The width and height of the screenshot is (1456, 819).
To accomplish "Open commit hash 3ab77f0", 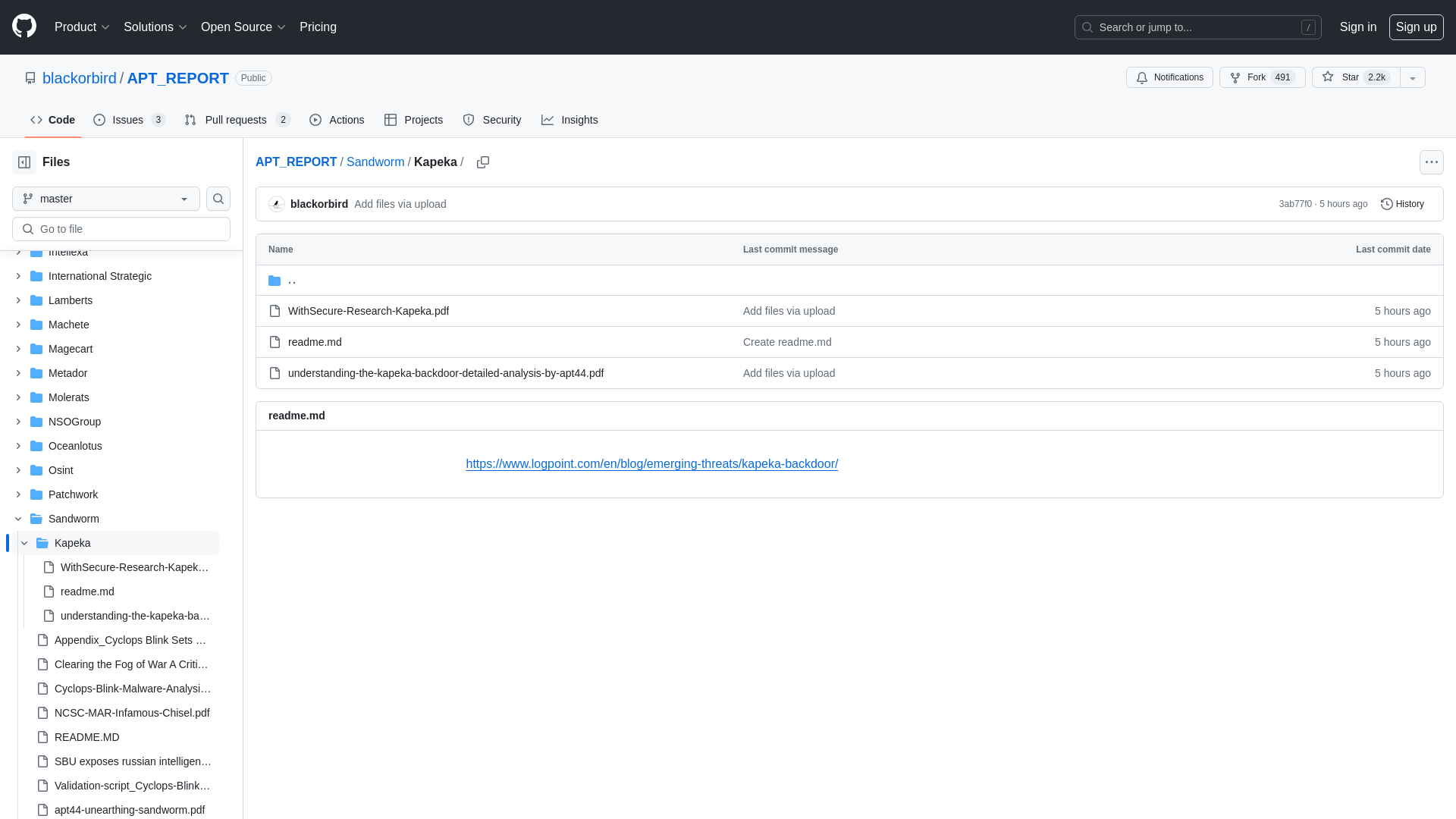I will click(1295, 204).
